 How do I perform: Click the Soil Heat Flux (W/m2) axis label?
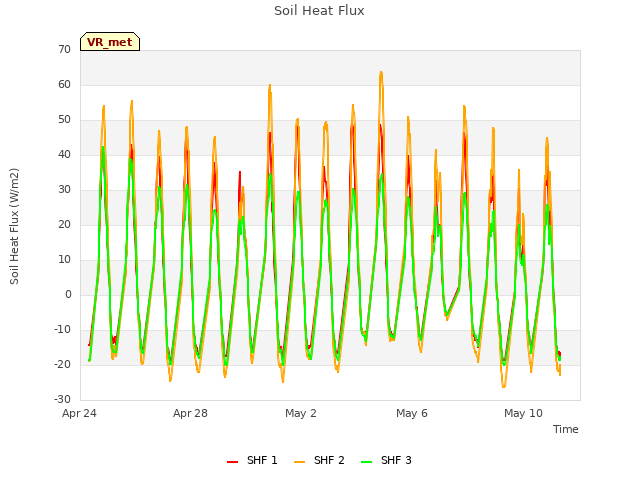tap(14, 226)
